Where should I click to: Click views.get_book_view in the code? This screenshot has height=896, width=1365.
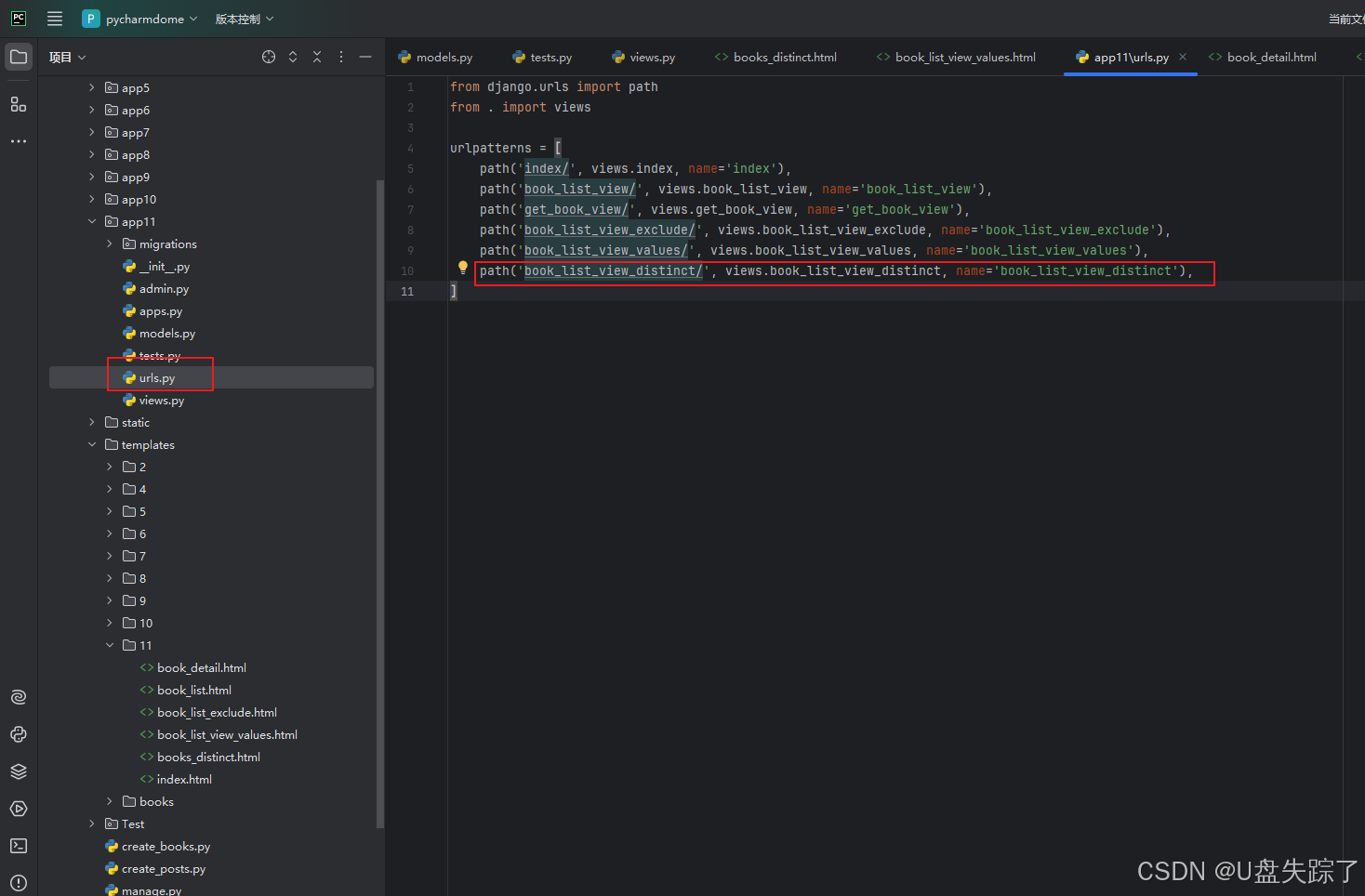(x=722, y=209)
